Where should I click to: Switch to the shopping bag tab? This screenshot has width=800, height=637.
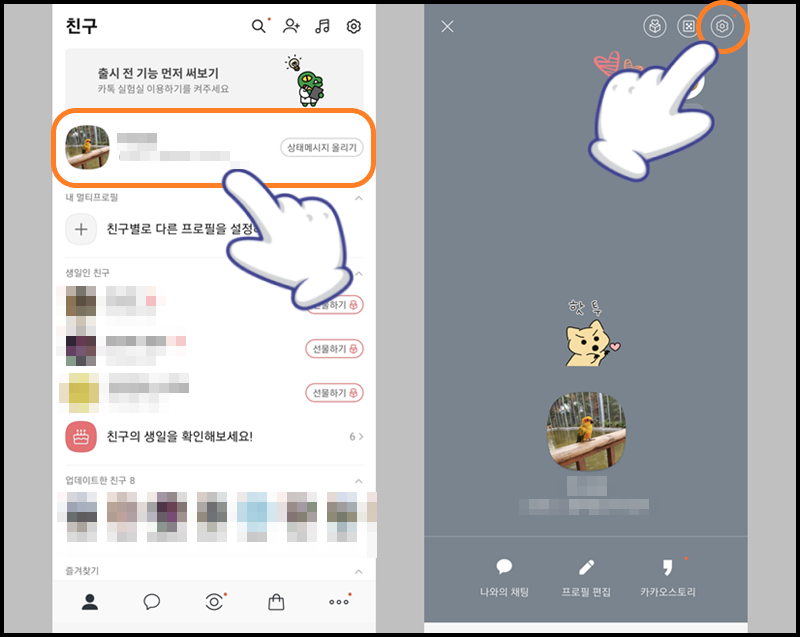276,602
